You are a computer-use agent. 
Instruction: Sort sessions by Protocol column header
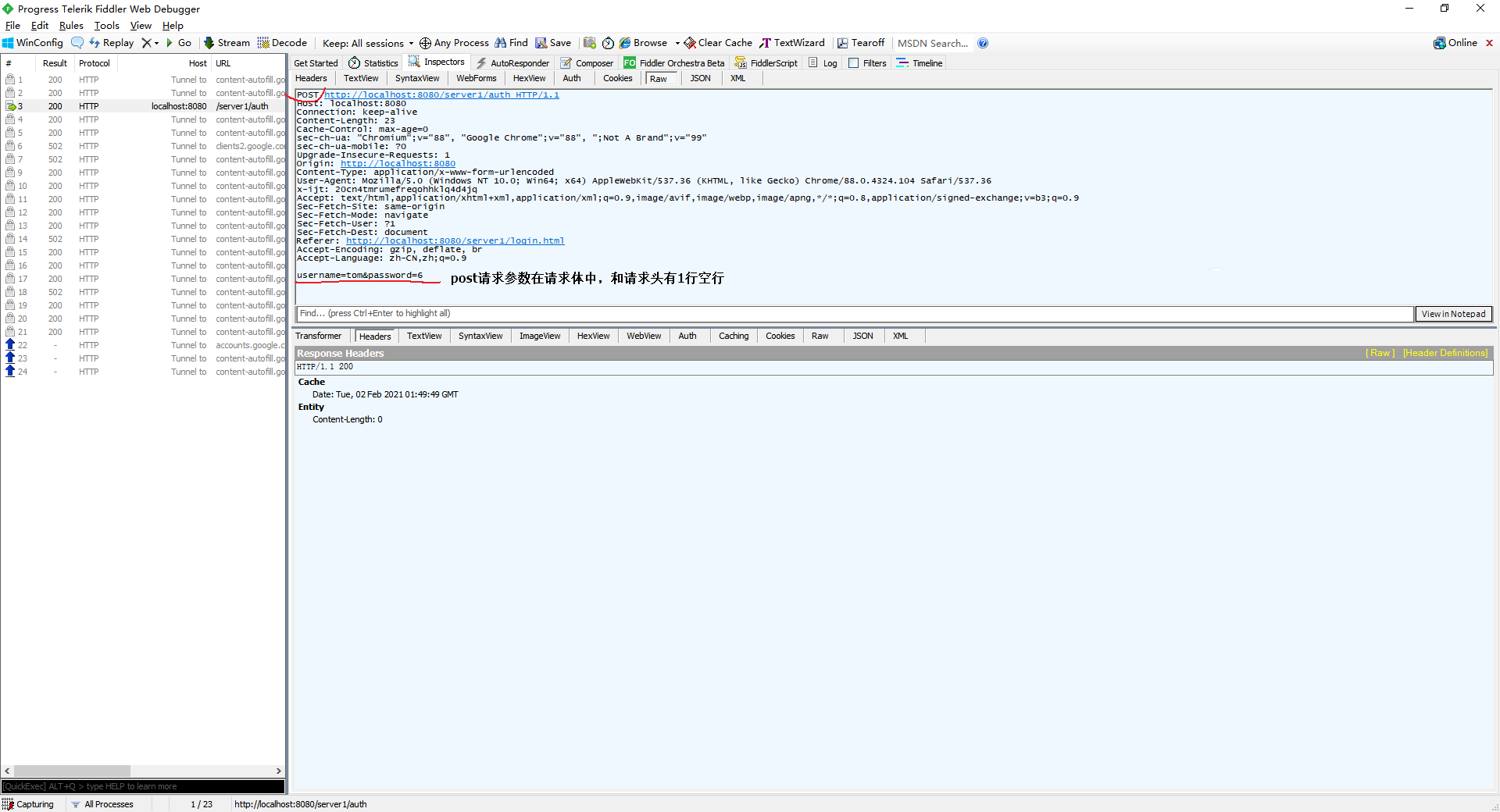tap(95, 63)
